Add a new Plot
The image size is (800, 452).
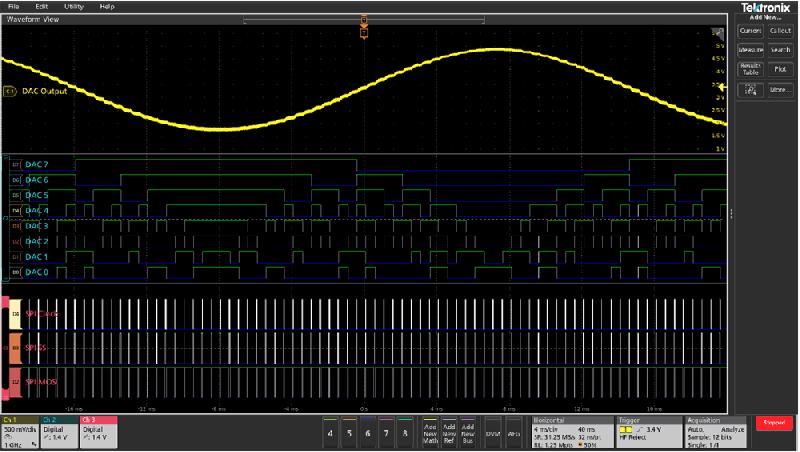781,69
